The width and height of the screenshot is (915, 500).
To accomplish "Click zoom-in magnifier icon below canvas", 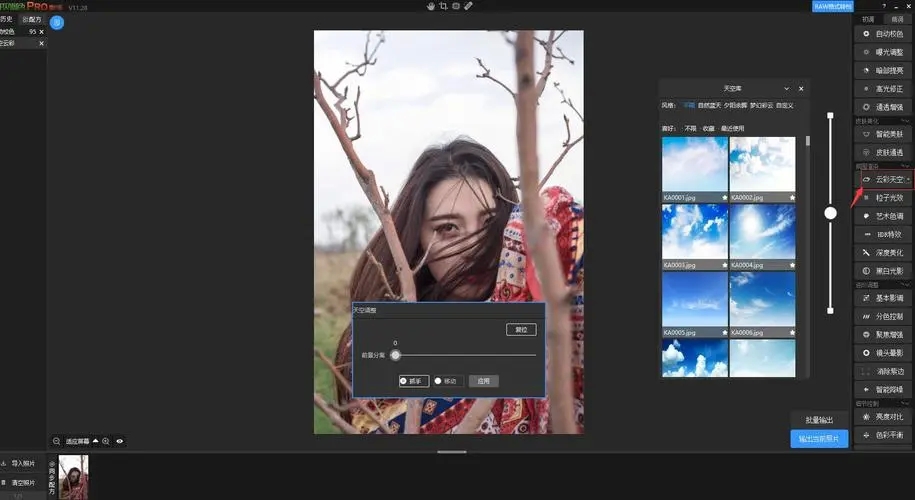I will [106, 441].
